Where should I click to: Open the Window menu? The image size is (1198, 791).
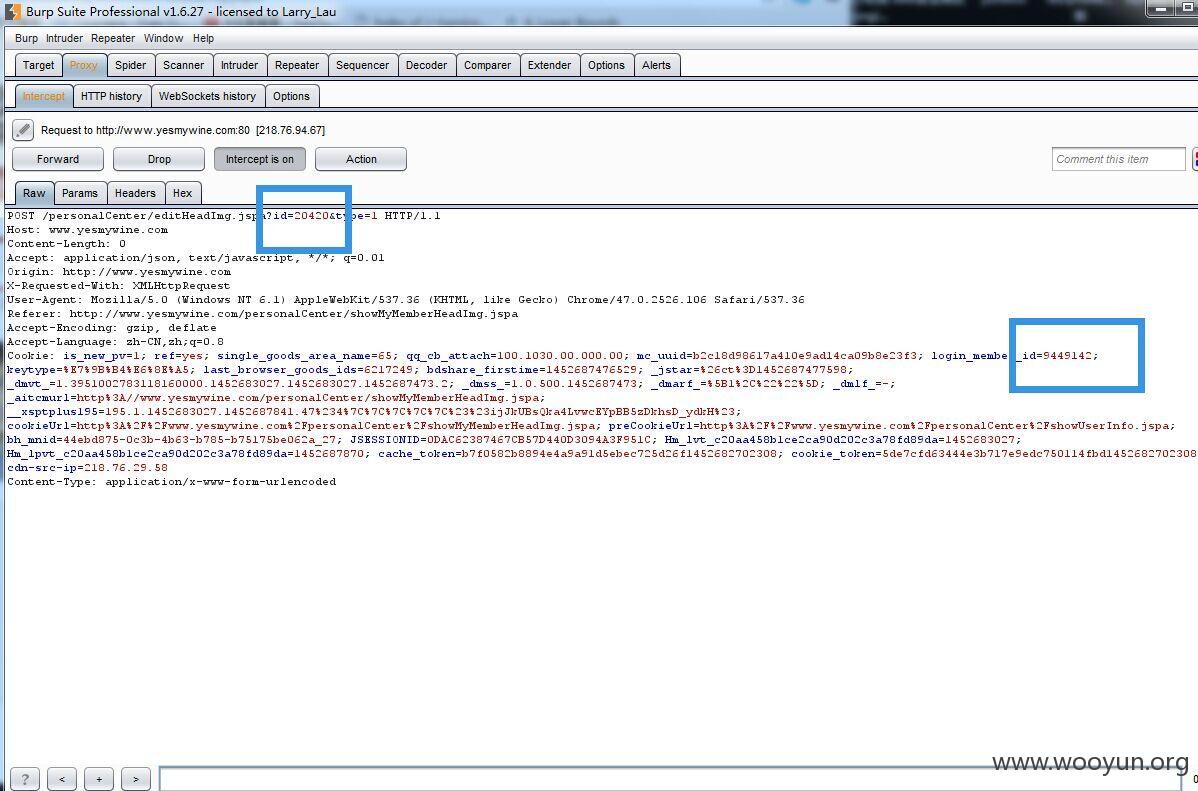(x=164, y=38)
